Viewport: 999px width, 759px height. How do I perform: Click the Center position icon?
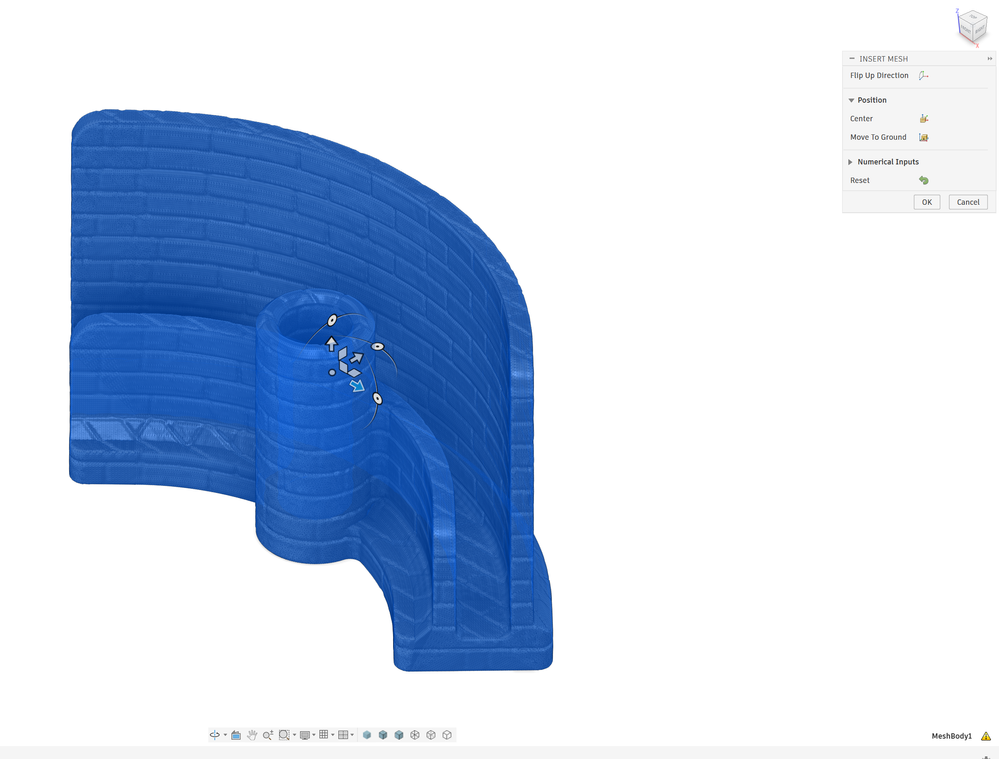coord(923,119)
